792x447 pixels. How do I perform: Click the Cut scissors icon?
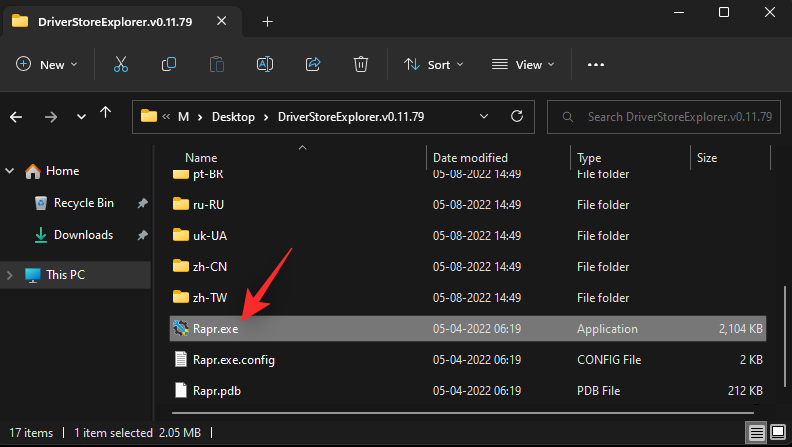click(121, 64)
